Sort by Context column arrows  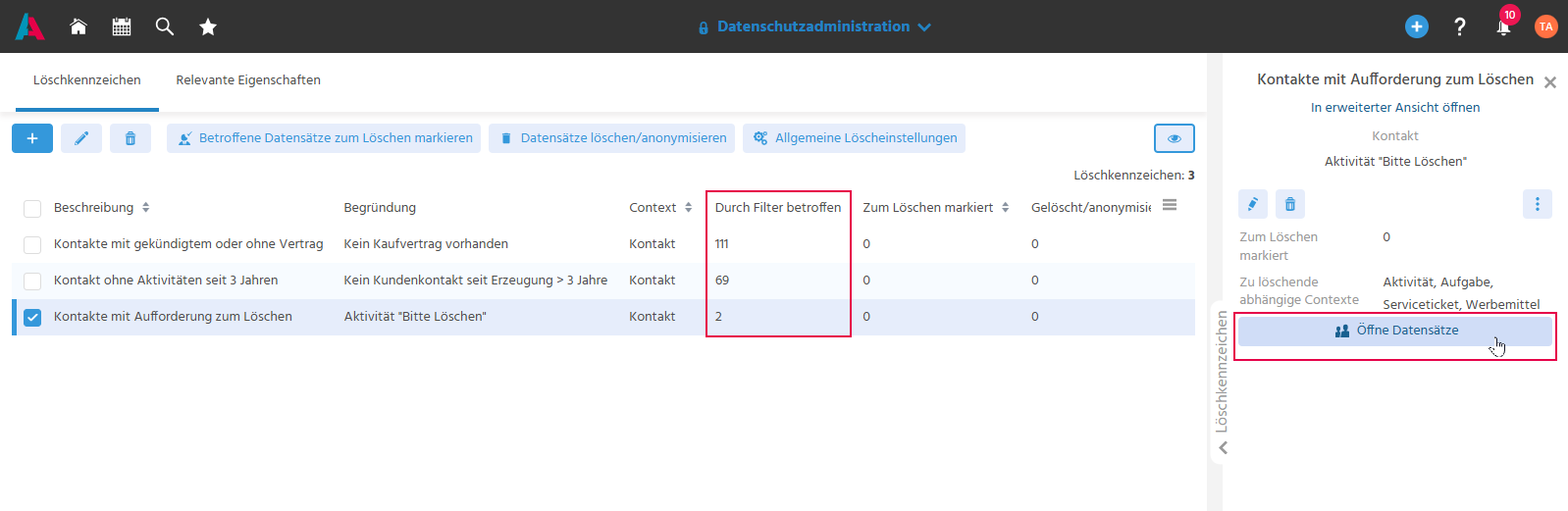coord(689,208)
